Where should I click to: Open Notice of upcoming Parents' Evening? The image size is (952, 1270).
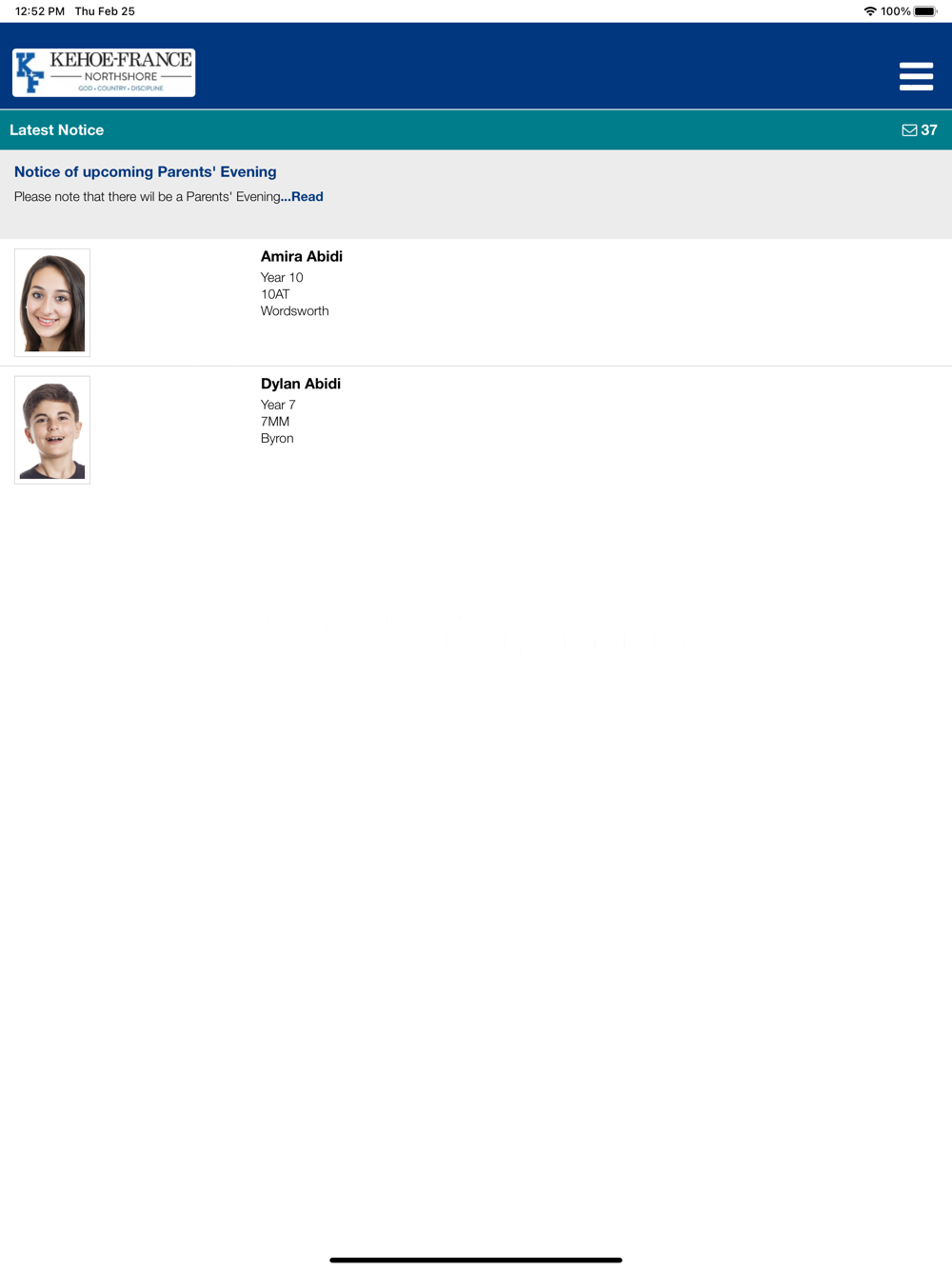pos(146,171)
